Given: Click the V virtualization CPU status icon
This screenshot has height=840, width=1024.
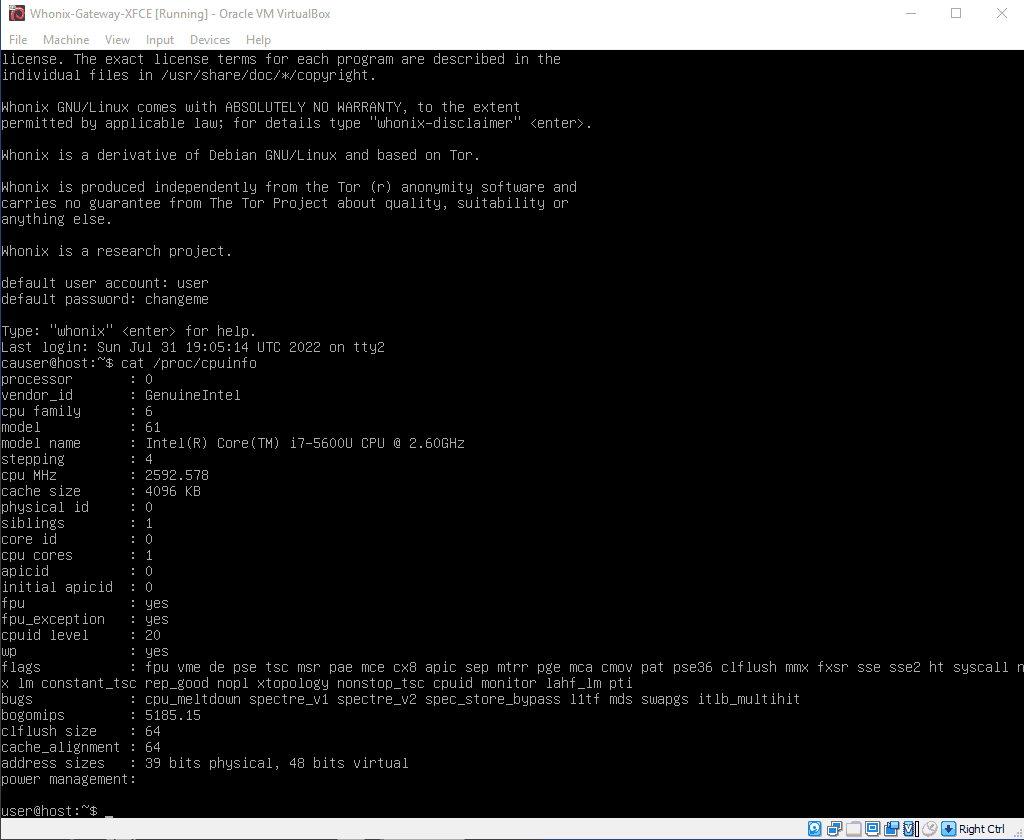Looking at the screenshot, I should pos(910,829).
